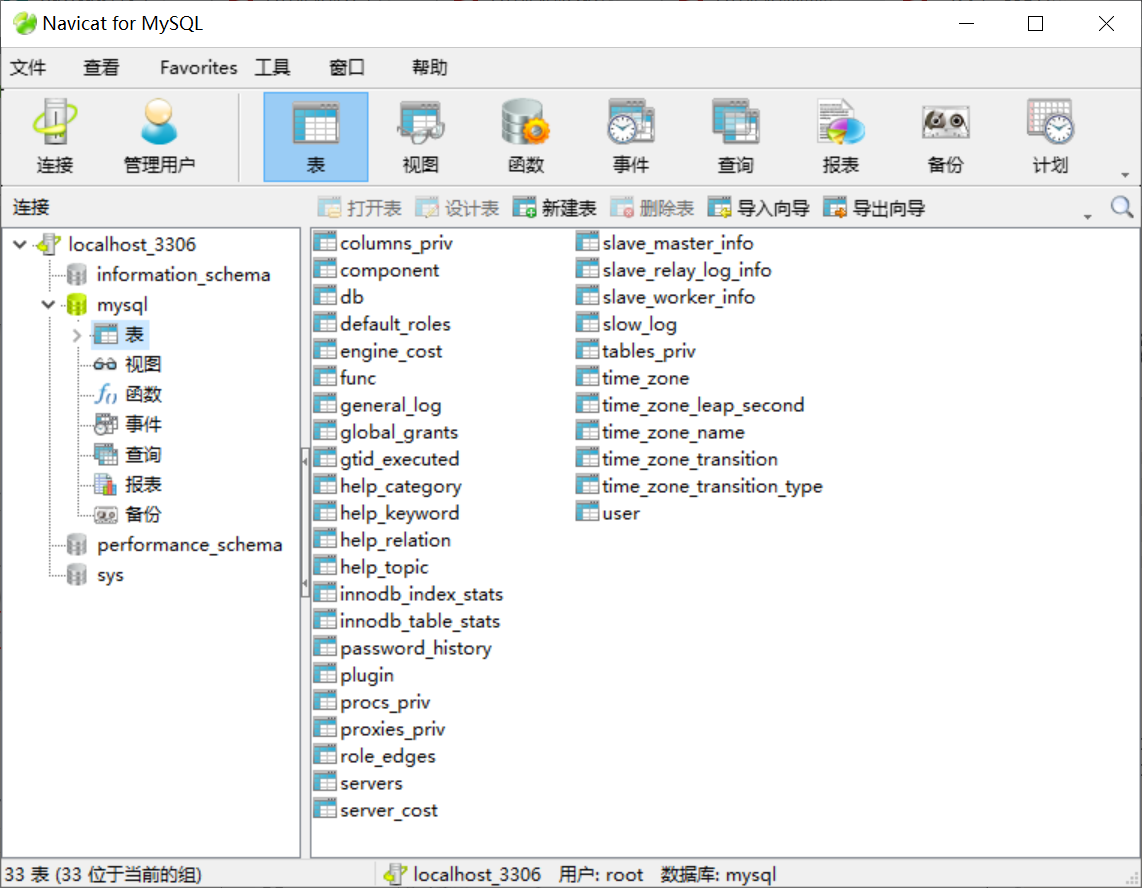Click the search magnifier icon
This screenshot has height=888, width=1142.
click(x=1121, y=207)
